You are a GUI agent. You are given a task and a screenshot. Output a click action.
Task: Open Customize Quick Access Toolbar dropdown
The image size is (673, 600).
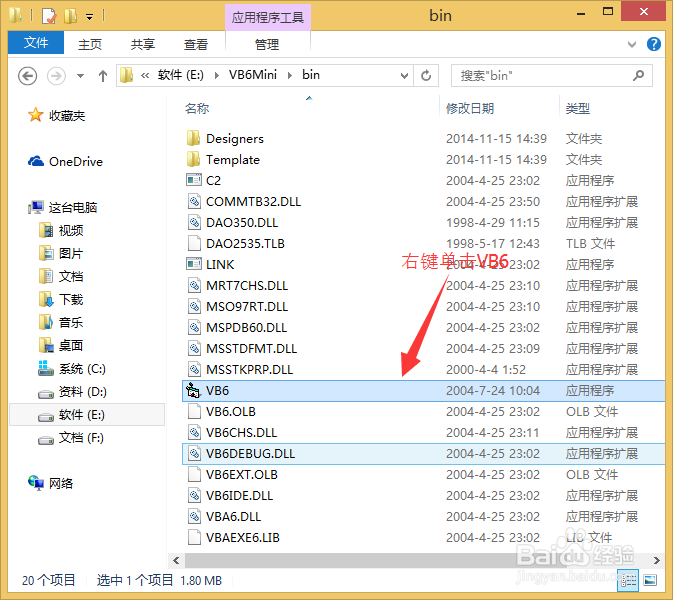[89, 17]
